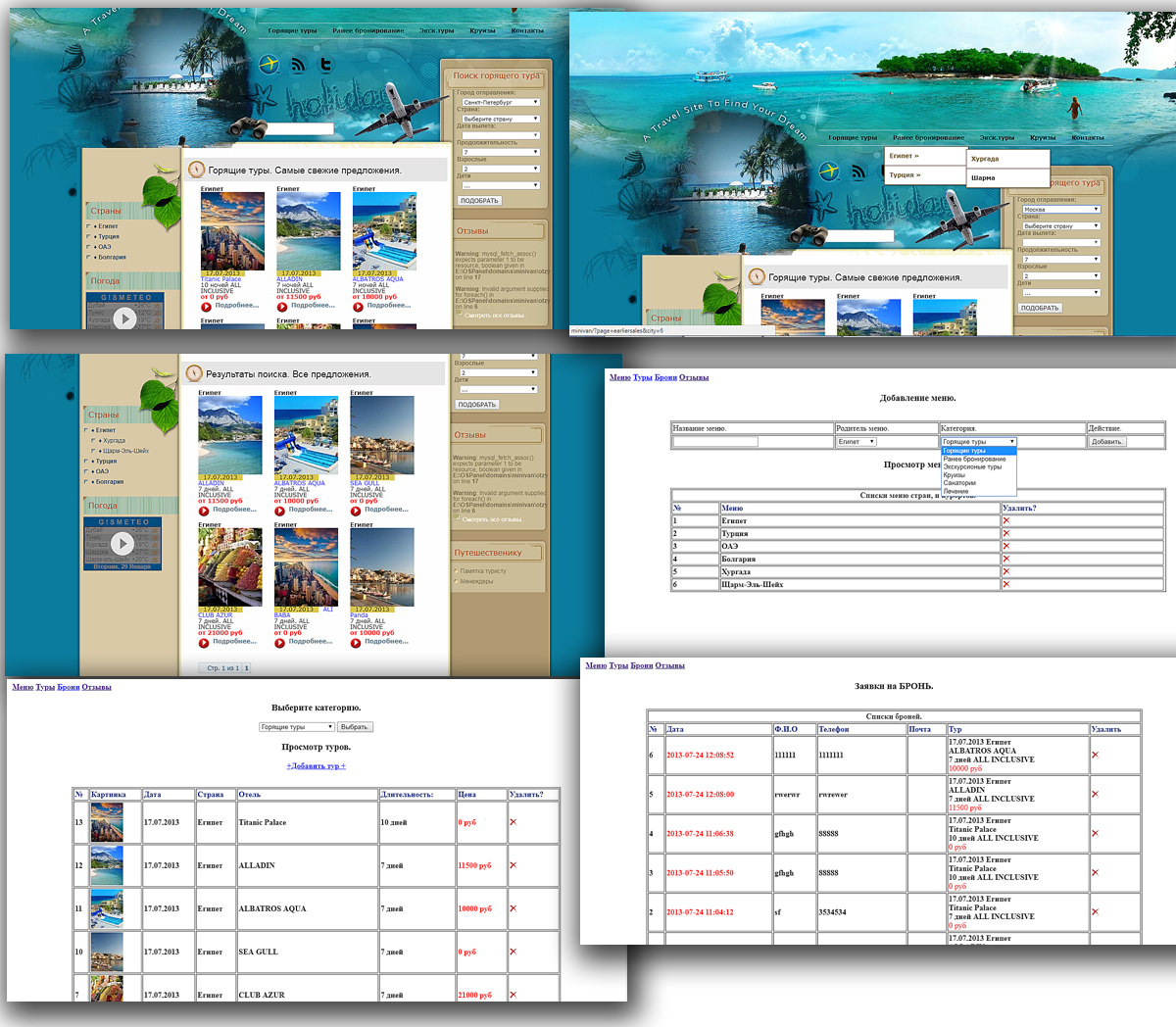Play Gismeteo weather widget on search results page
The height and width of the screenshot is (1027, 1176).
[x=122, y=543]
